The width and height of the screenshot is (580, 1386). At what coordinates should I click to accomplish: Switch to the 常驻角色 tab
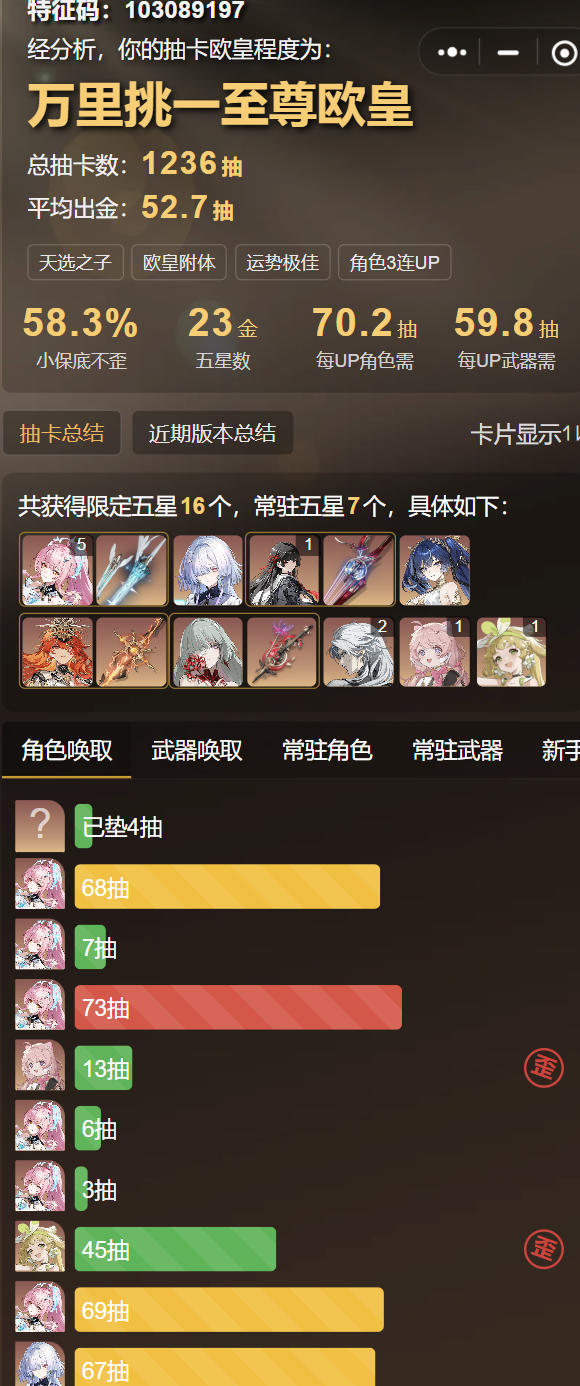coord(327,750)
